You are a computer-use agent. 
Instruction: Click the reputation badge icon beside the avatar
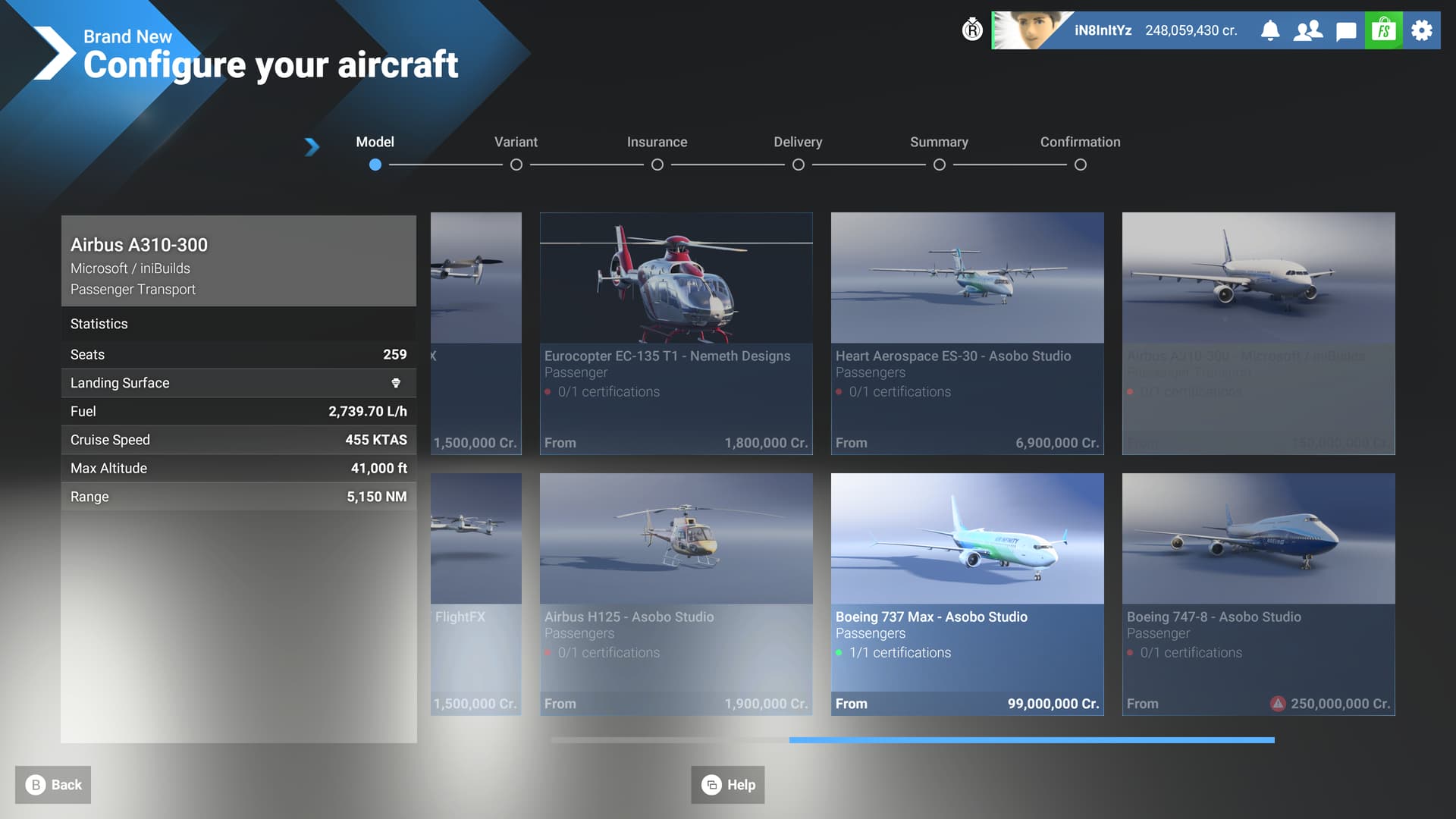click(x=972, y=30)
